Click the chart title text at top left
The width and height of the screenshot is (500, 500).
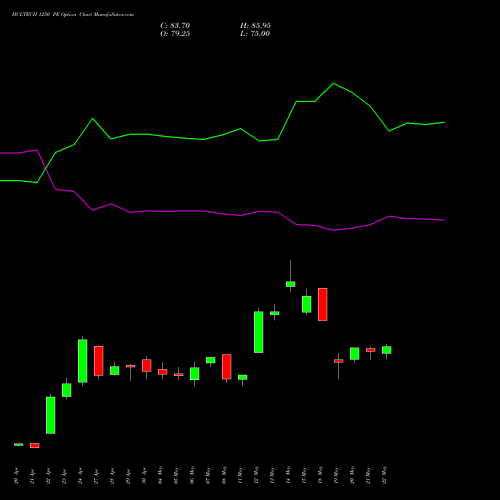point(73,15)
